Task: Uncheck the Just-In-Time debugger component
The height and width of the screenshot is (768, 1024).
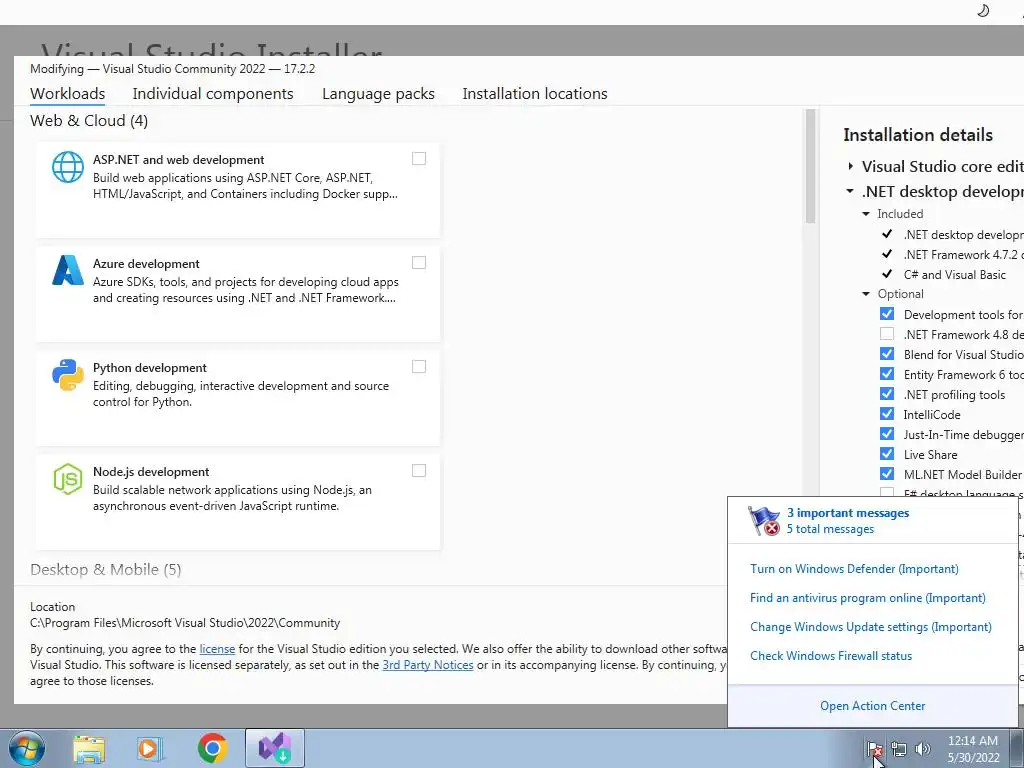Action: (x=887, y=434)
